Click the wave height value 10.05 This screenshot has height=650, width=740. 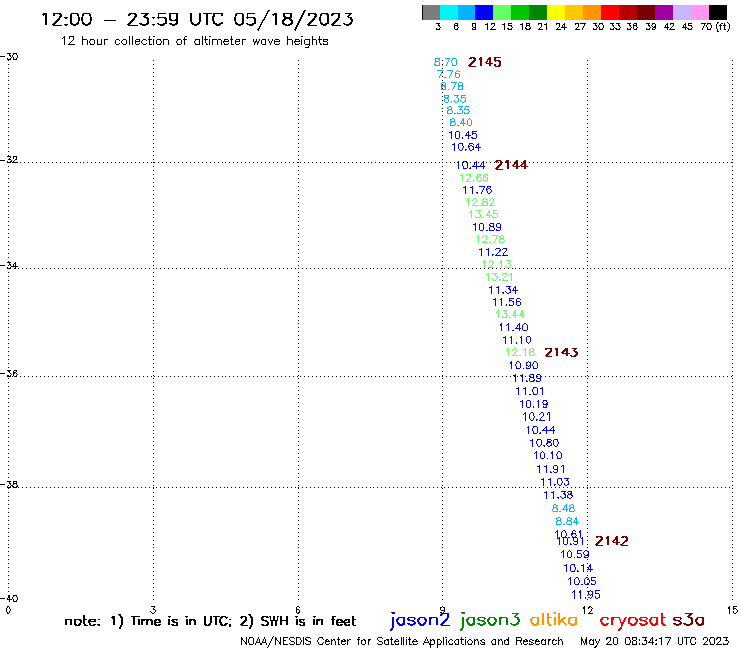point(582,582)
